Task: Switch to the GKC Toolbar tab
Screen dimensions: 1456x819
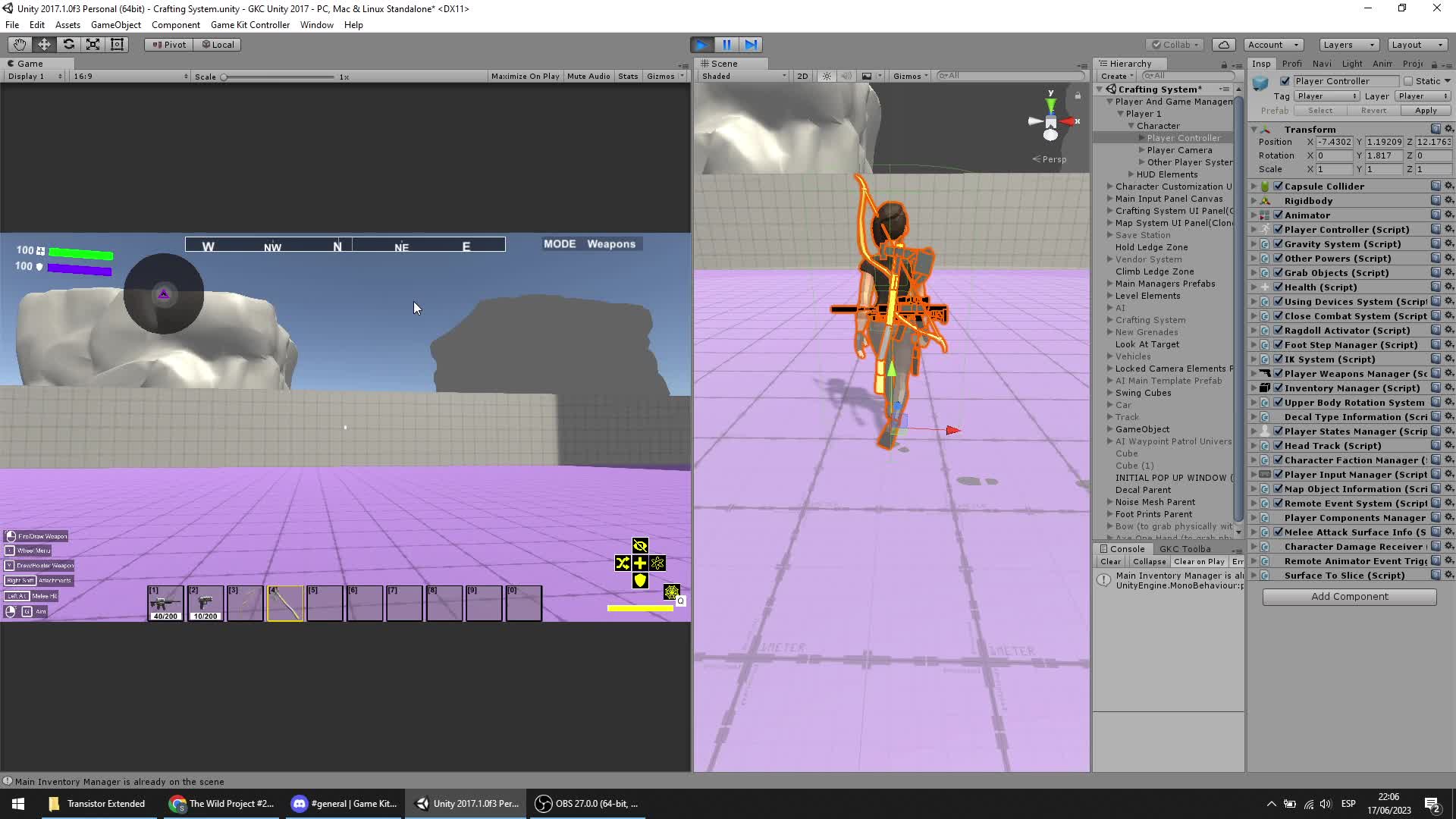Action: pyautogui.click(x=1185, y=549)
